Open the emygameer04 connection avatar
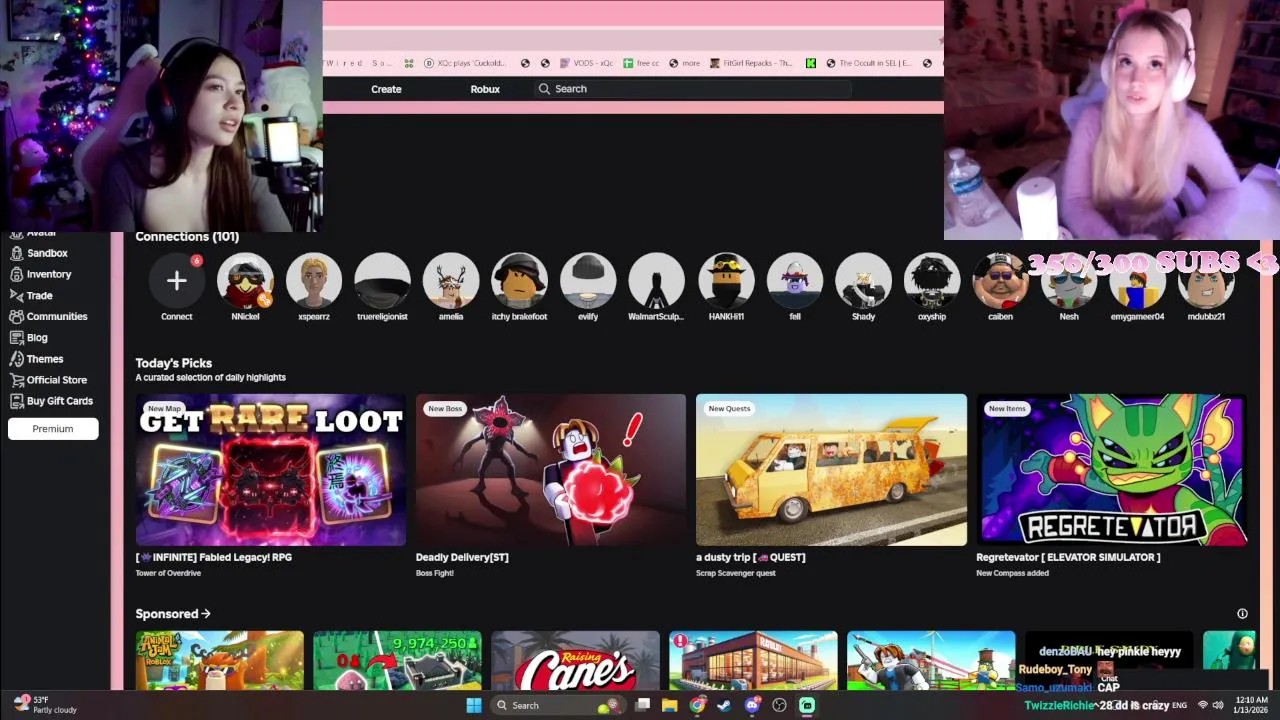This screenshot has height=720, width=1280. tap(1137, 281)
